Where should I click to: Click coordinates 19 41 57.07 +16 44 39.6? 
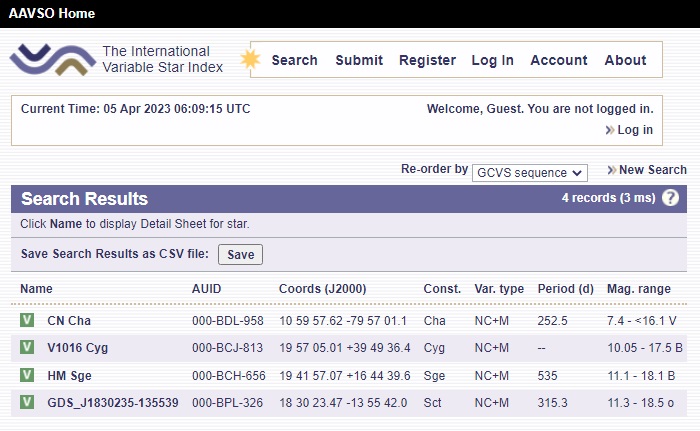(345, 376)
